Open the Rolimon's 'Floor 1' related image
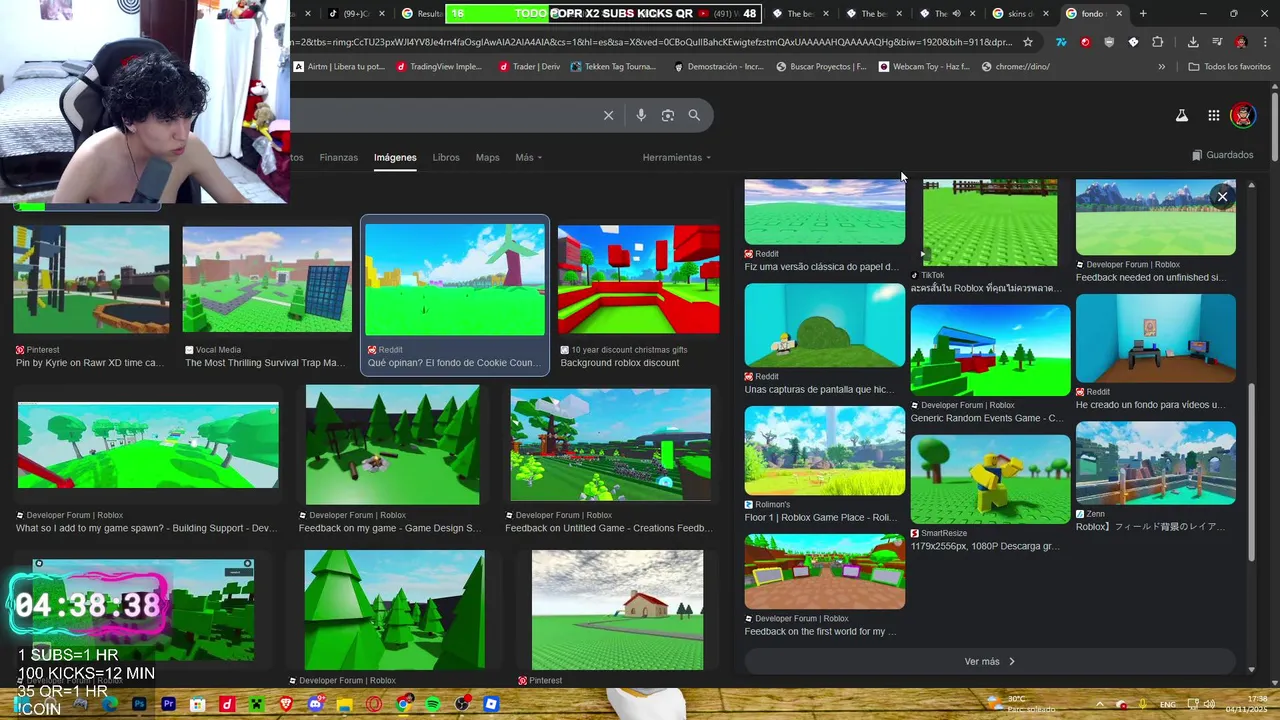This screenshot has width=1280, height=720. [x=825, y=450]
